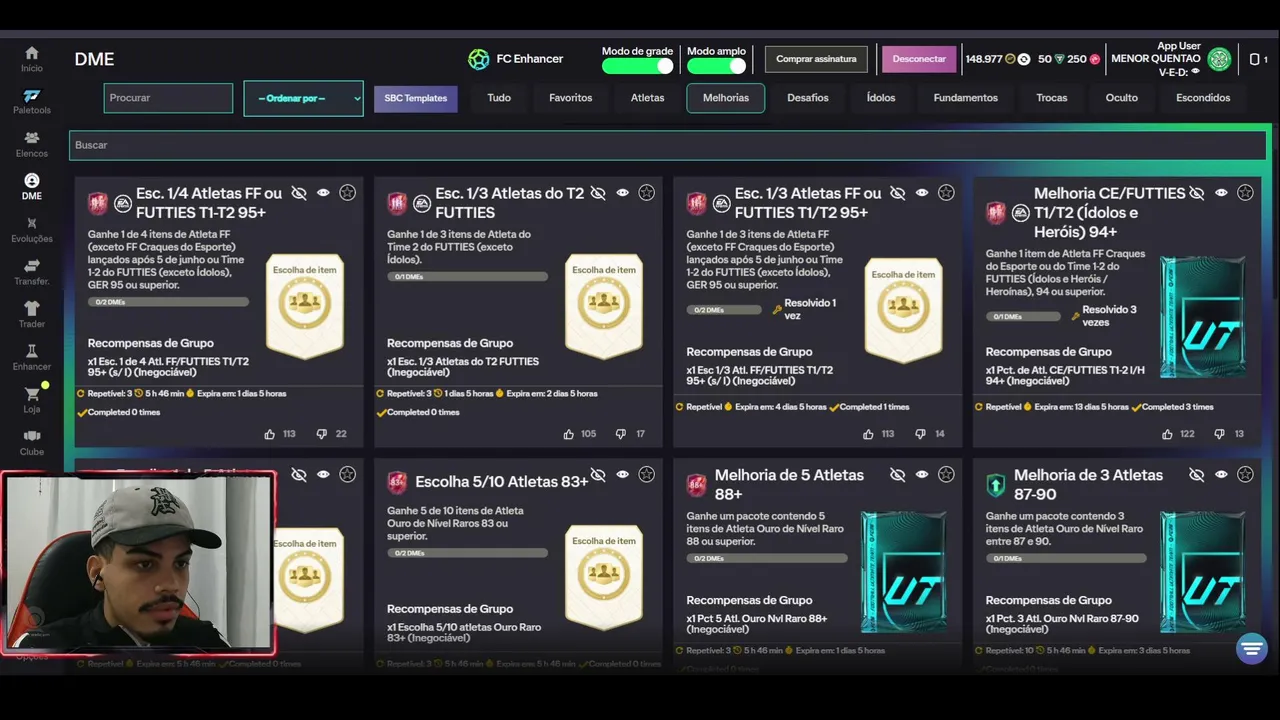Open the Ídolos tab
Viewport: 1280px width, 720px height.
pyautogui.click(x=881, y=98)
